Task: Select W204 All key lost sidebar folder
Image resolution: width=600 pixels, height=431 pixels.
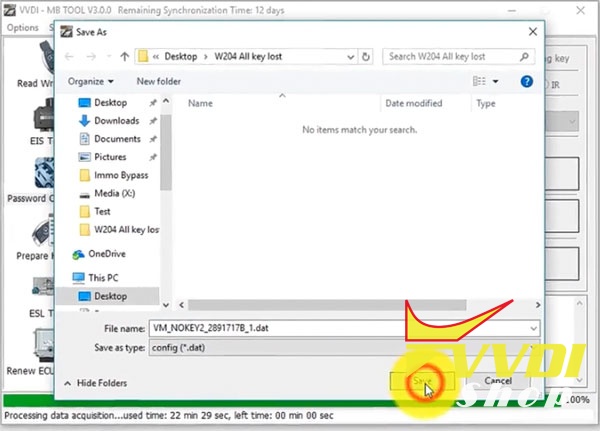Action: click(x=126, y=229)
